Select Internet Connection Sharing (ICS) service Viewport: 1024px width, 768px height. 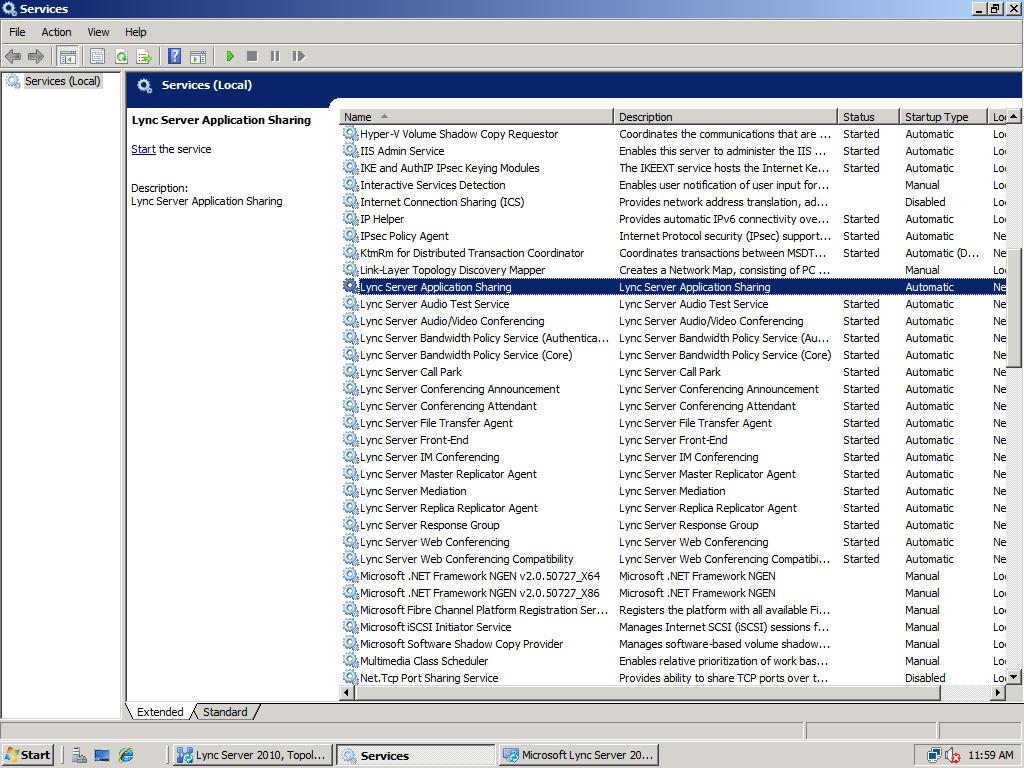point(673,202)
